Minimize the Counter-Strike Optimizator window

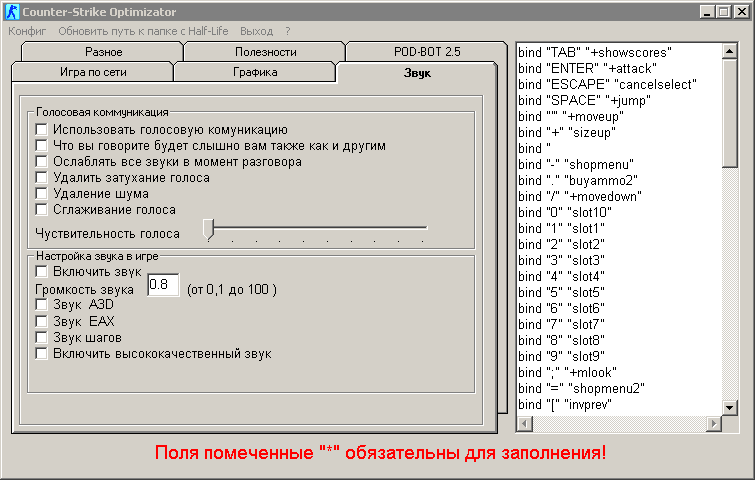[707, 12]
